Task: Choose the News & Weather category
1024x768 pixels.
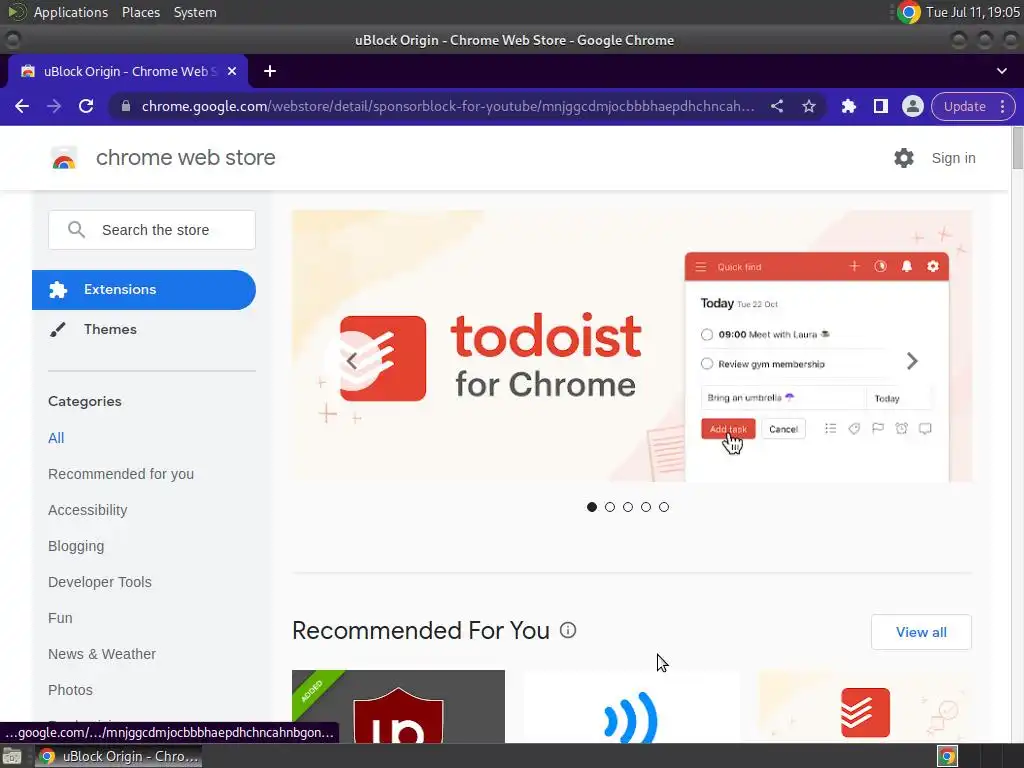Action: coord(102,654)
